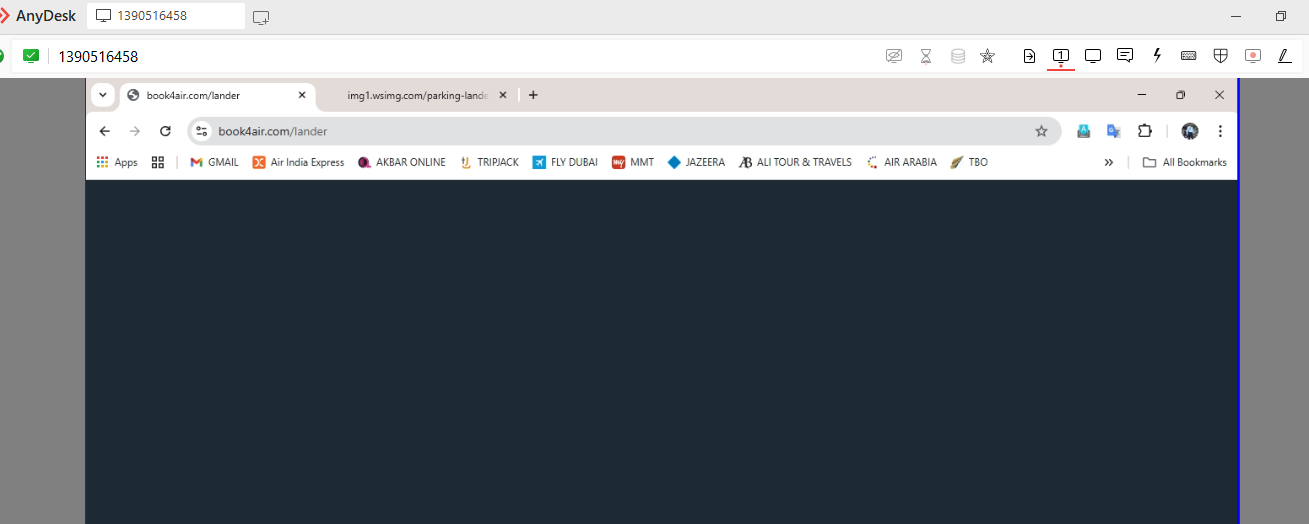Reload the page in Chrome
Image resolution: width=1309 pixels, height=524 pixels.
tap(166, 131)
